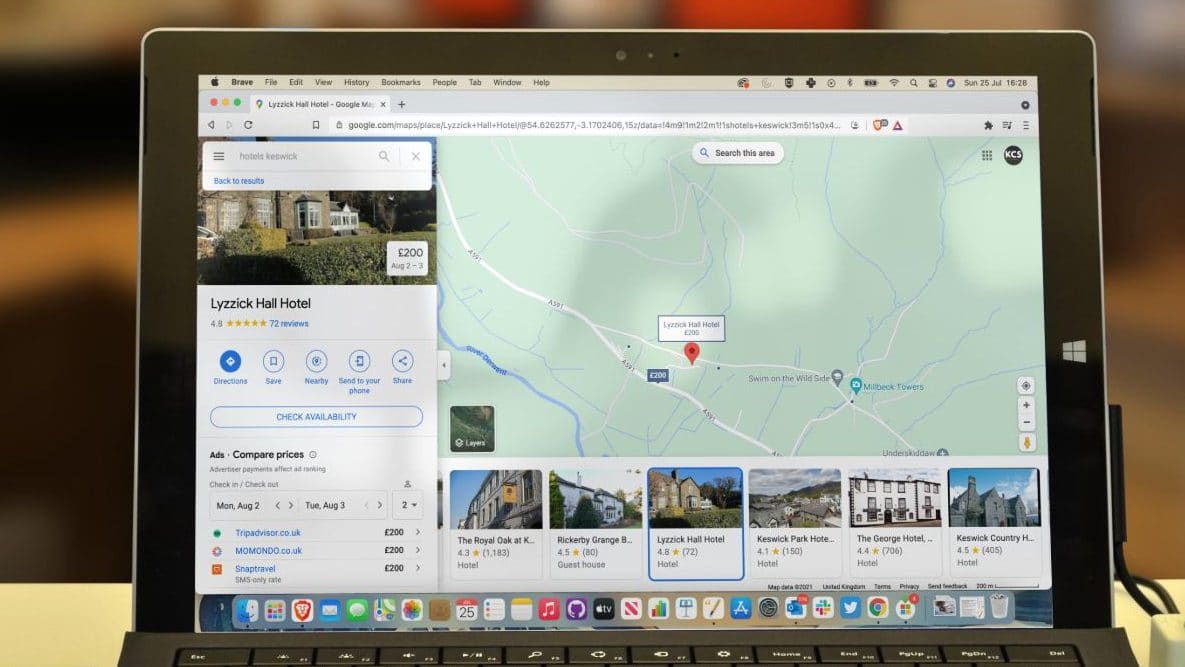Drop the Street View pegman icon
Viewport: 1185px width, 667px height.
click(x=1026, y=442)
